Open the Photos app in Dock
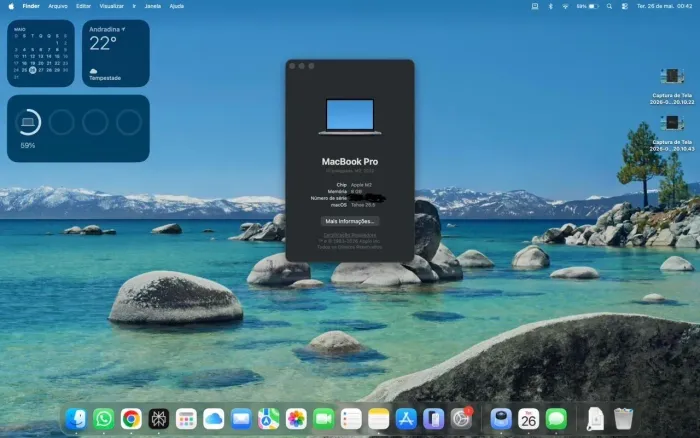 (296, 419)
